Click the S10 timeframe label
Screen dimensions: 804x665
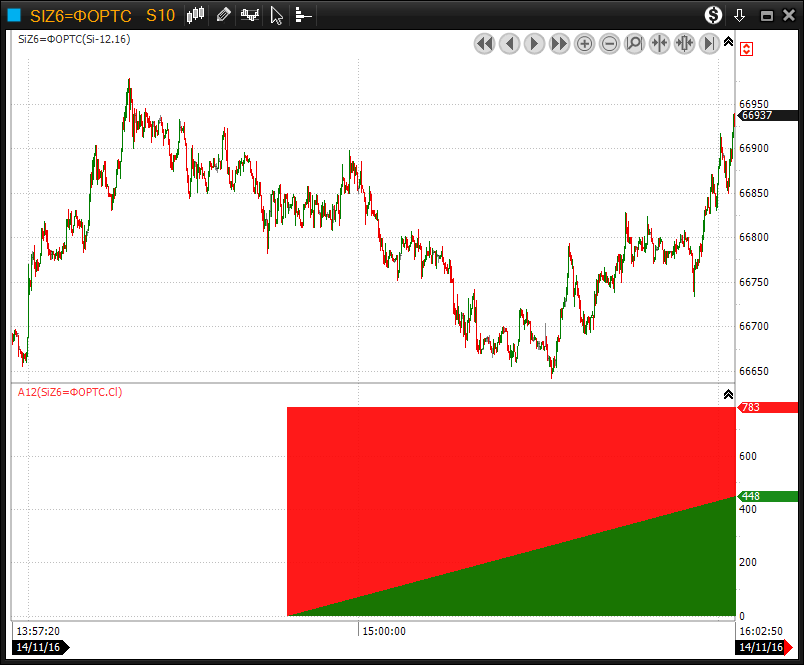[160, 15]
